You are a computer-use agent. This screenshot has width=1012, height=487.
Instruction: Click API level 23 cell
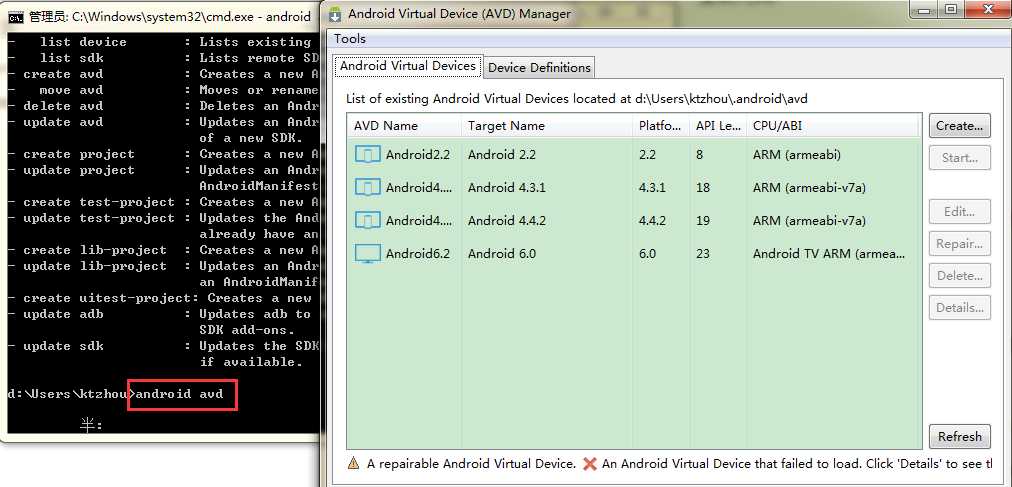703,253
